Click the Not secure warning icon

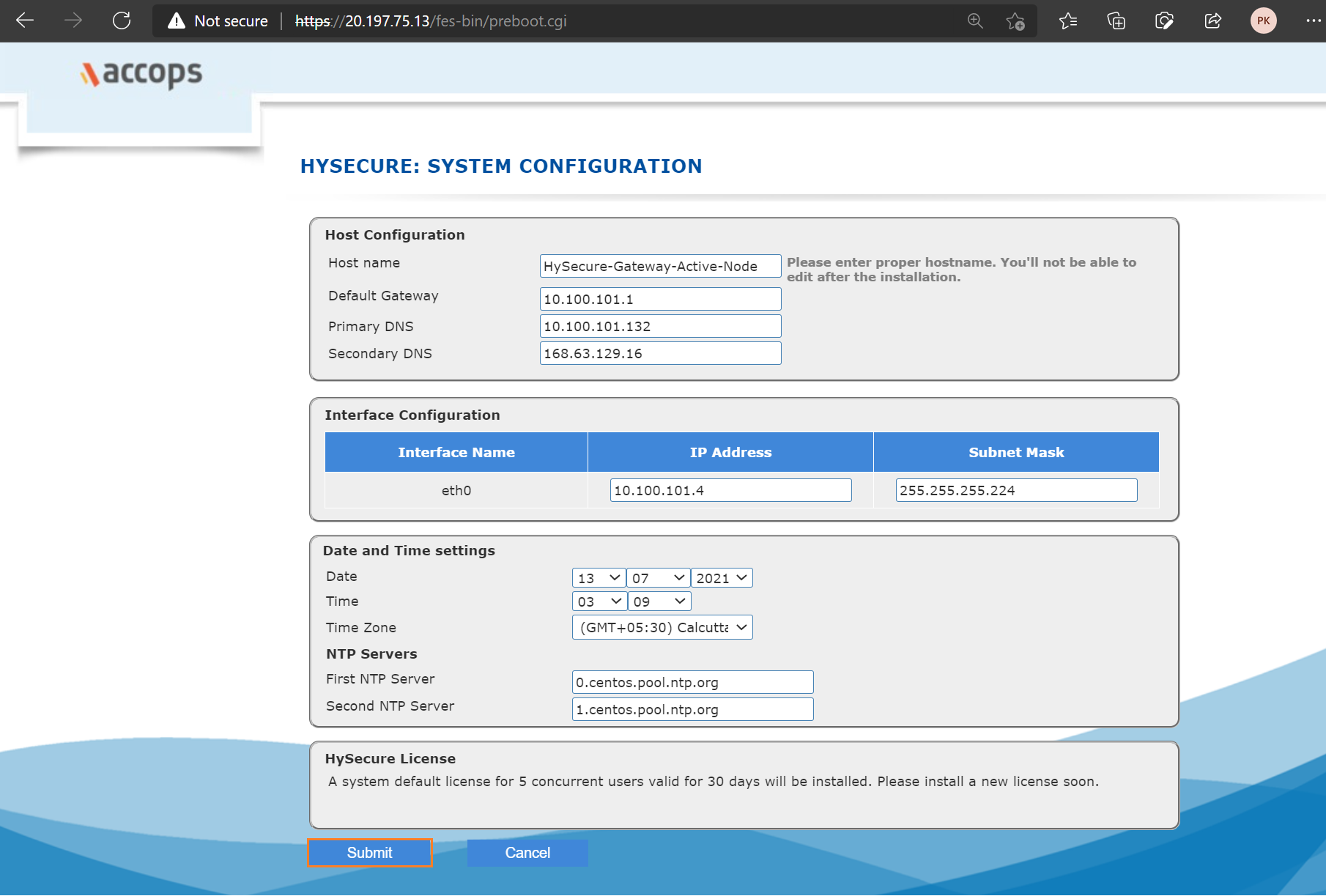pyautogui.click(x=177, y=21)
